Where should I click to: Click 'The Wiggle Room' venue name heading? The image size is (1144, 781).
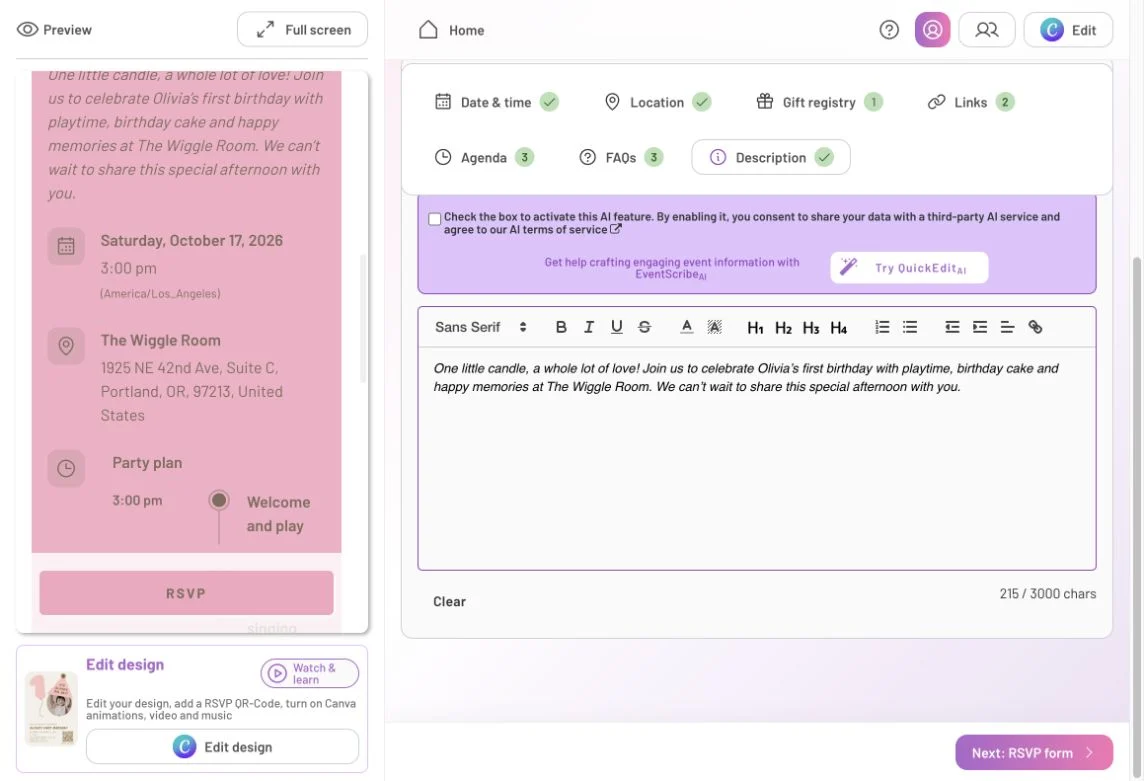(161, 340)
